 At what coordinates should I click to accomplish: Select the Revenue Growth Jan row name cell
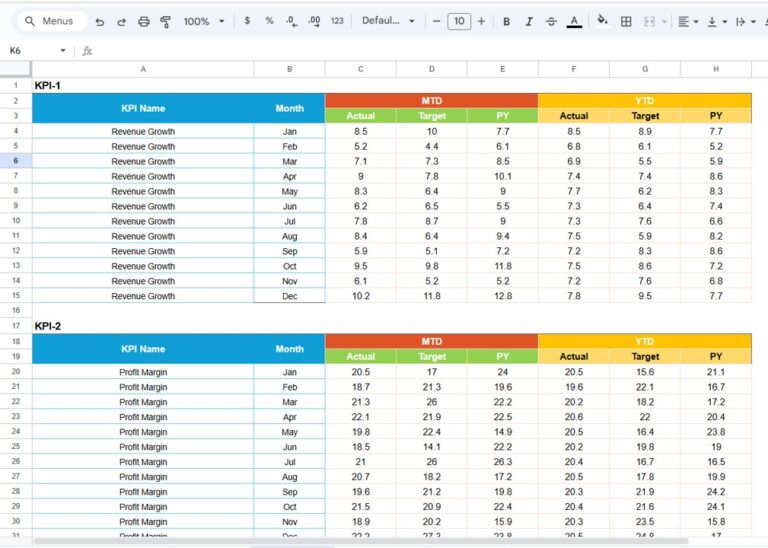143,131
